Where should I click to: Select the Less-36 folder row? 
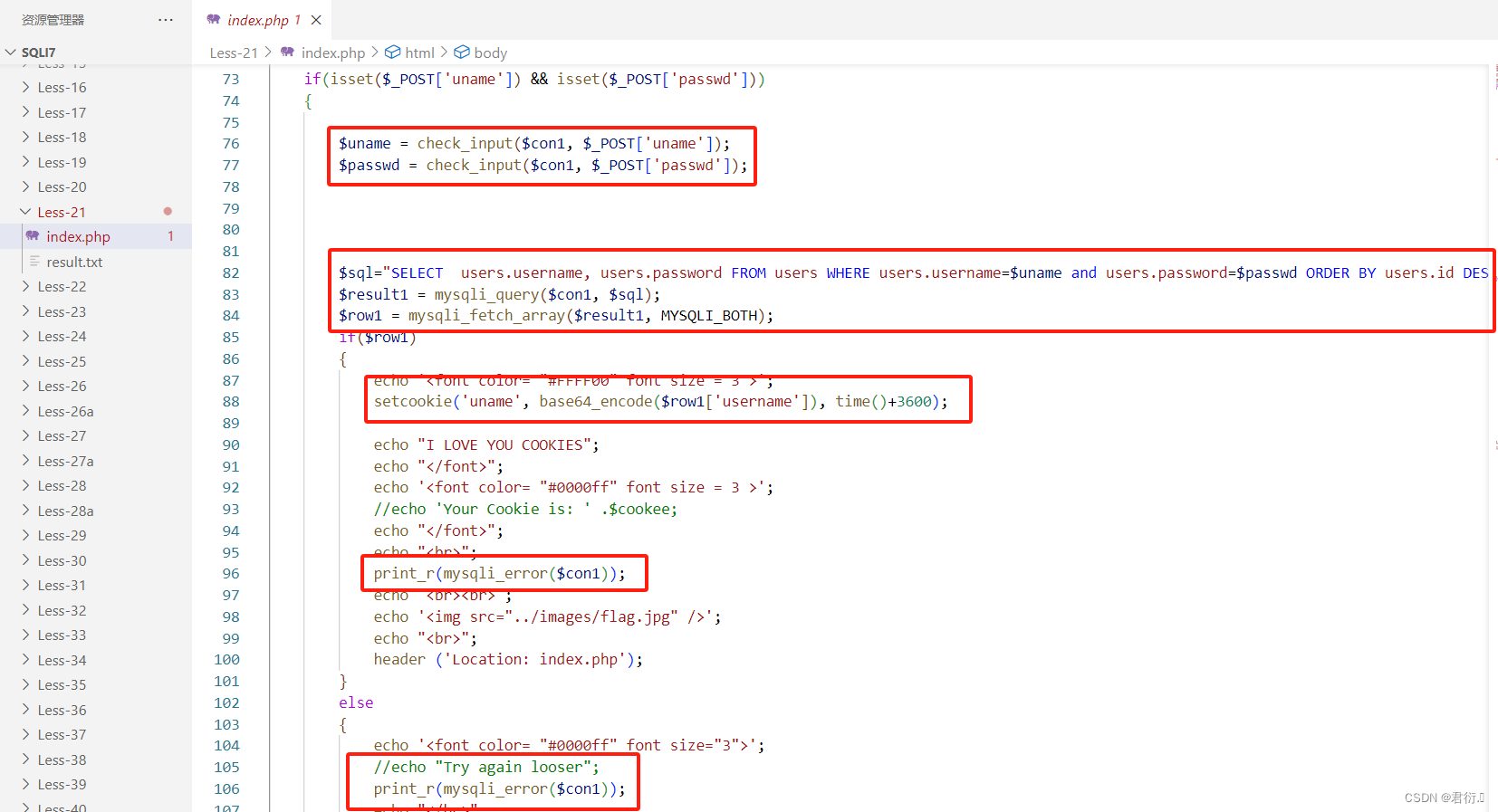click(96, 710)
